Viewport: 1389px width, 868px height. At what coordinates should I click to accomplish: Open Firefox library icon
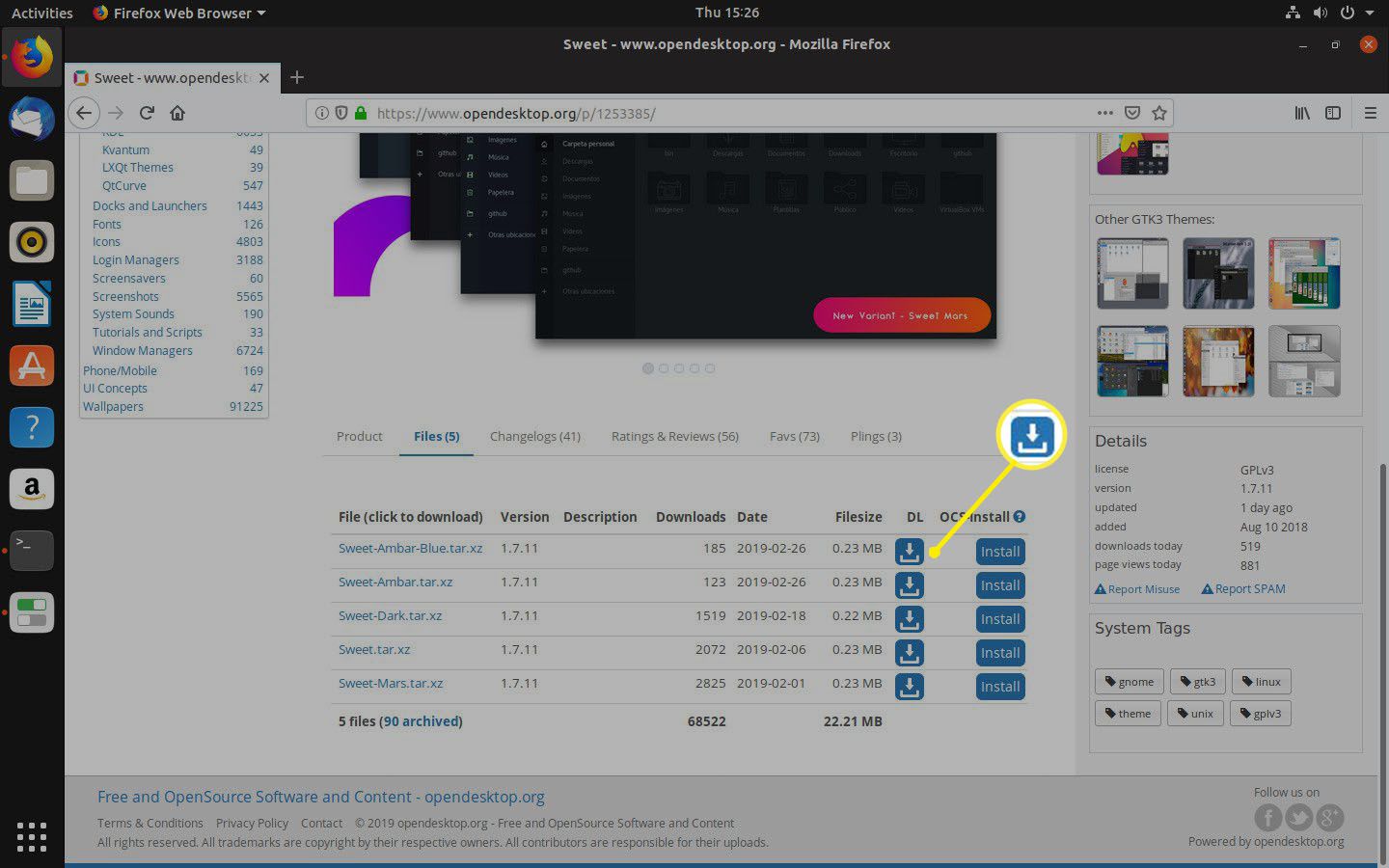tap(1302, 113)
